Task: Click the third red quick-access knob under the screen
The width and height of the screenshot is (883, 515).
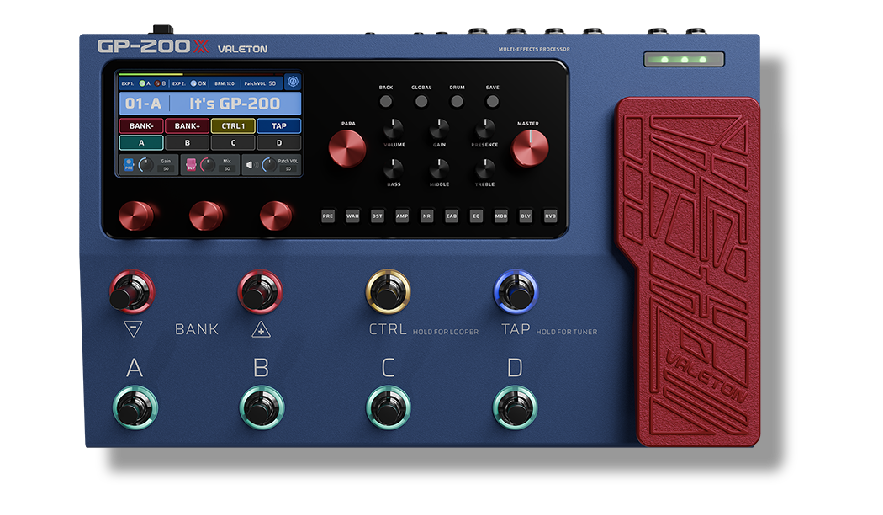Action: coord(276,216)
